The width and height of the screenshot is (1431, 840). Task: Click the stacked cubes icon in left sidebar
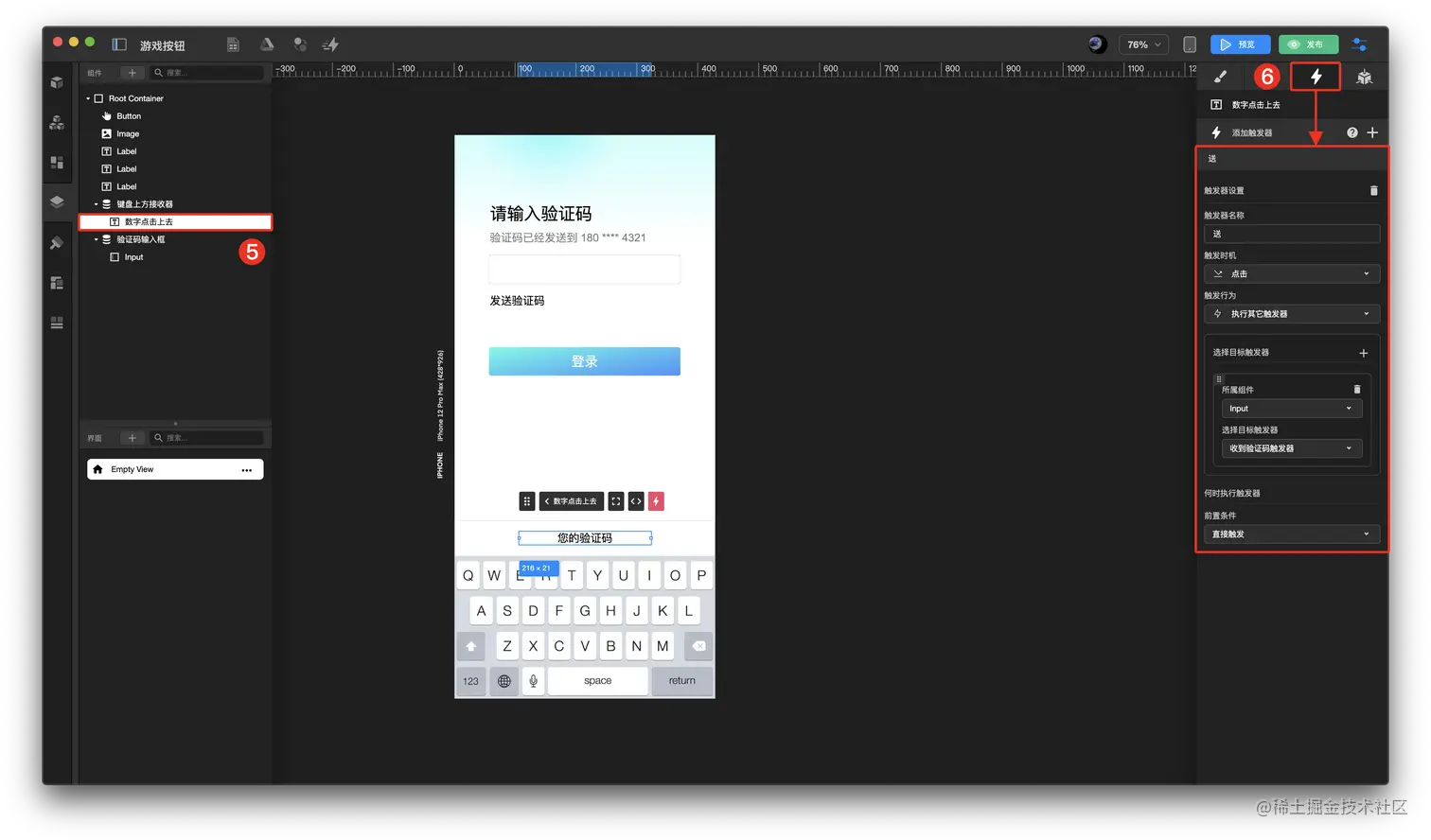57,122
